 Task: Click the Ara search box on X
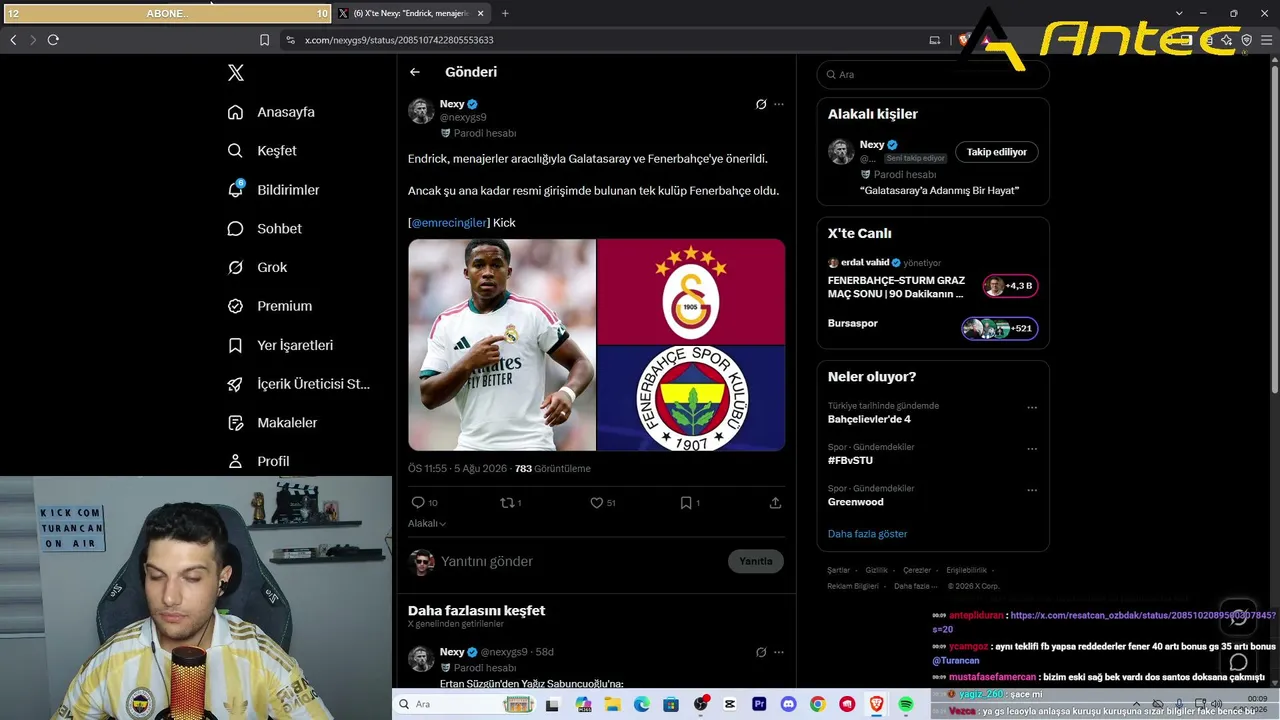coord(933,75)
